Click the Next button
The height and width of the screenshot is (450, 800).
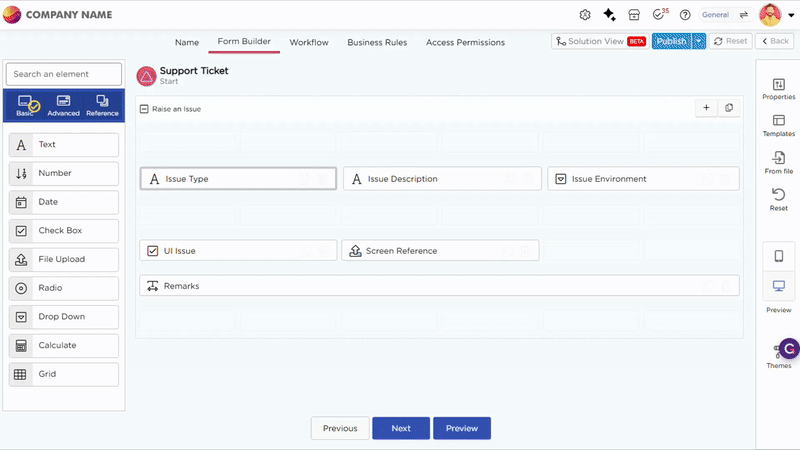tap(401, 428)
